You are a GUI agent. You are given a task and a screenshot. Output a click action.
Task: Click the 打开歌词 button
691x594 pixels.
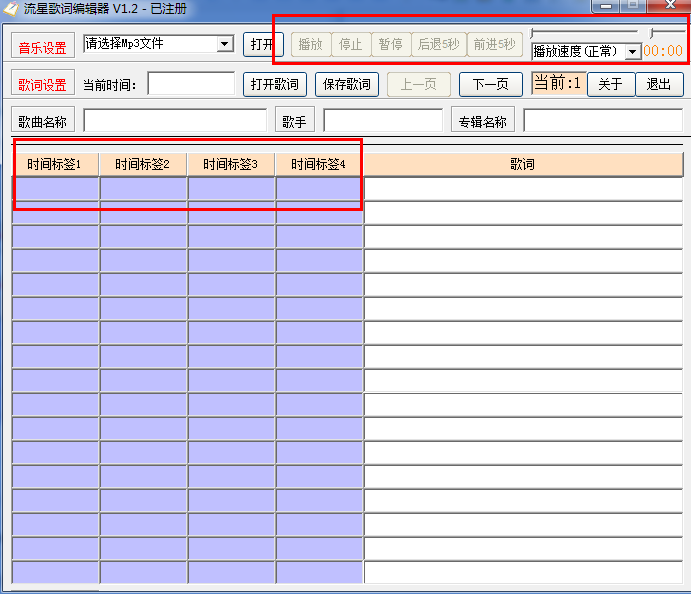click(275, 84)
